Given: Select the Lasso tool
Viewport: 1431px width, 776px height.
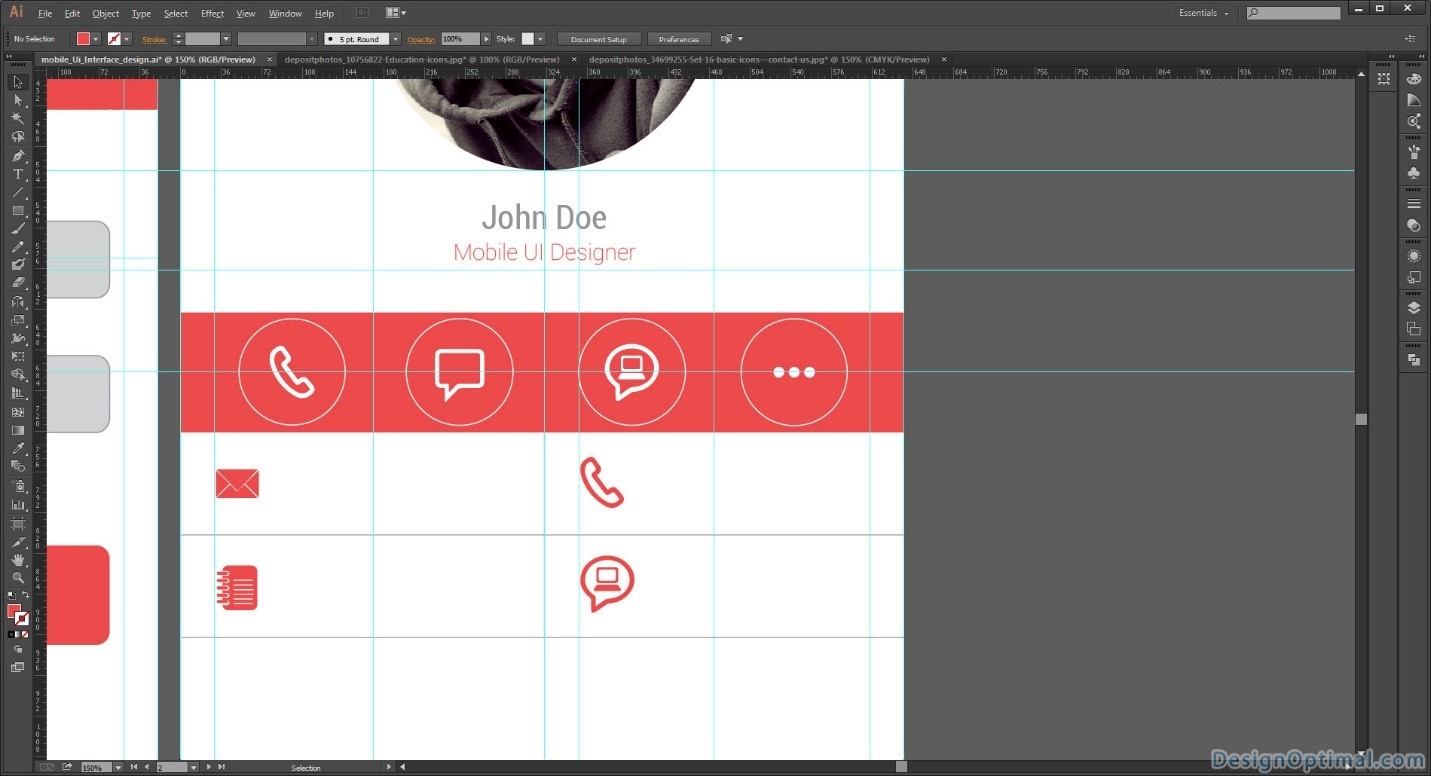Looking at the screenshot, I should 17,137.
